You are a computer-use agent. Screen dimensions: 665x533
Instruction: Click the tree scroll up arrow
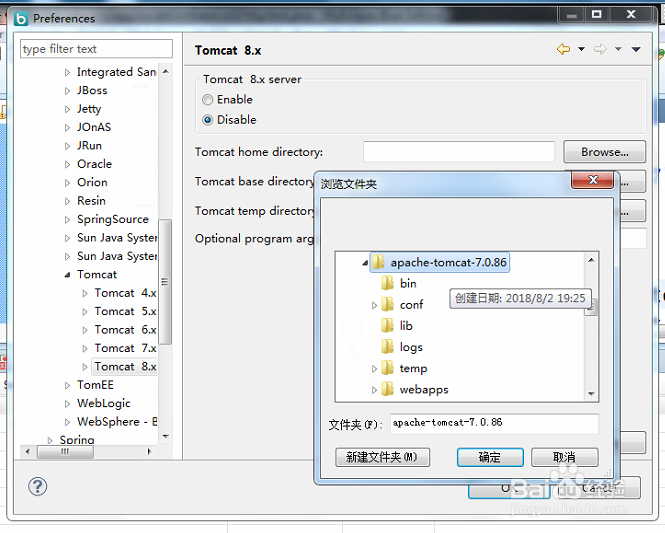coord(165,72)
